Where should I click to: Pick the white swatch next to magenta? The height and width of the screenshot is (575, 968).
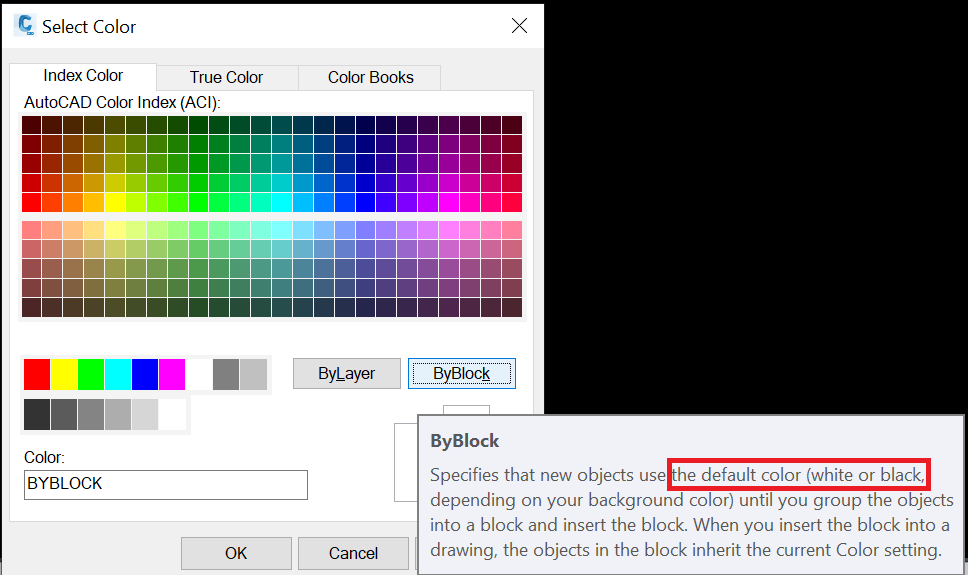(x=199, y=374)
